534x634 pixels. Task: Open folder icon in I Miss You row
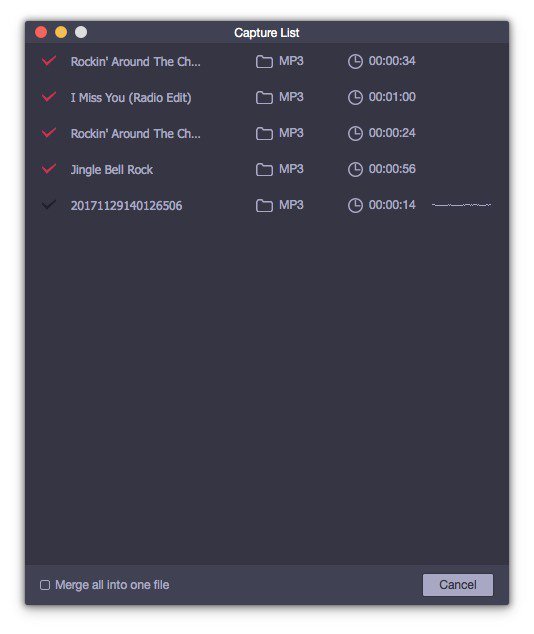tap(264, 98)
